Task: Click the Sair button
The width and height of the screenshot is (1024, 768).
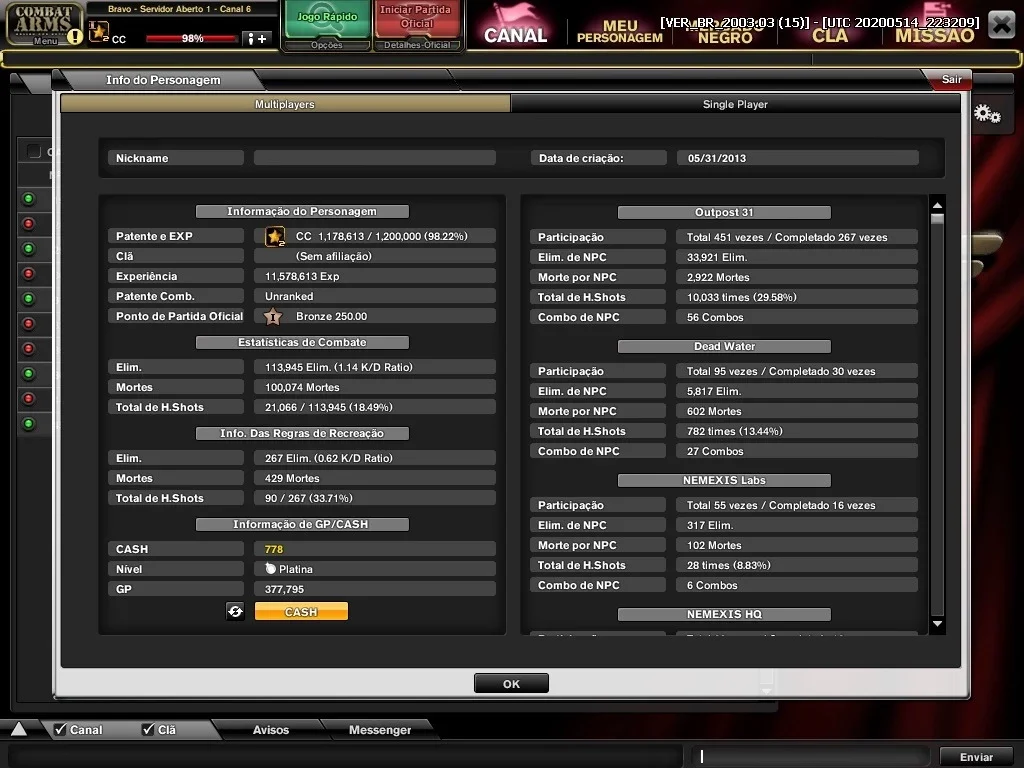Action: tap(951, 79)
